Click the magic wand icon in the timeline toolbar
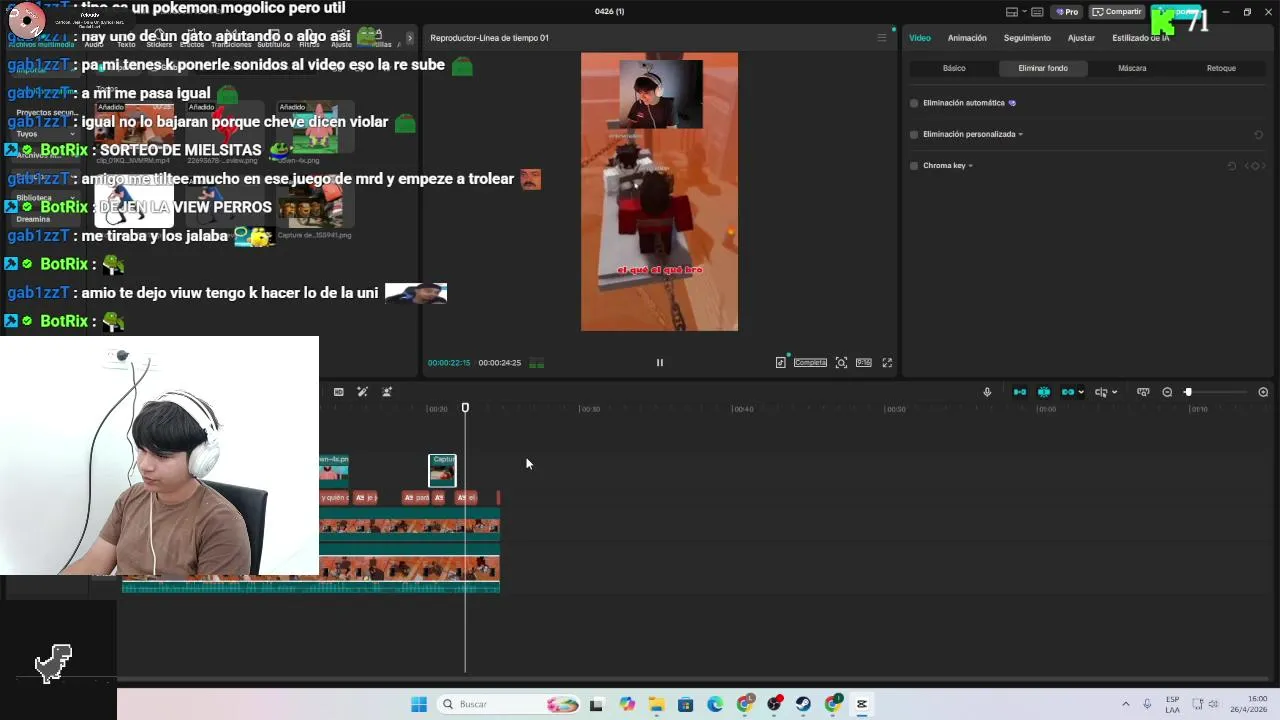The width and height of the screenshot is (1280, 720). [362, 392]
